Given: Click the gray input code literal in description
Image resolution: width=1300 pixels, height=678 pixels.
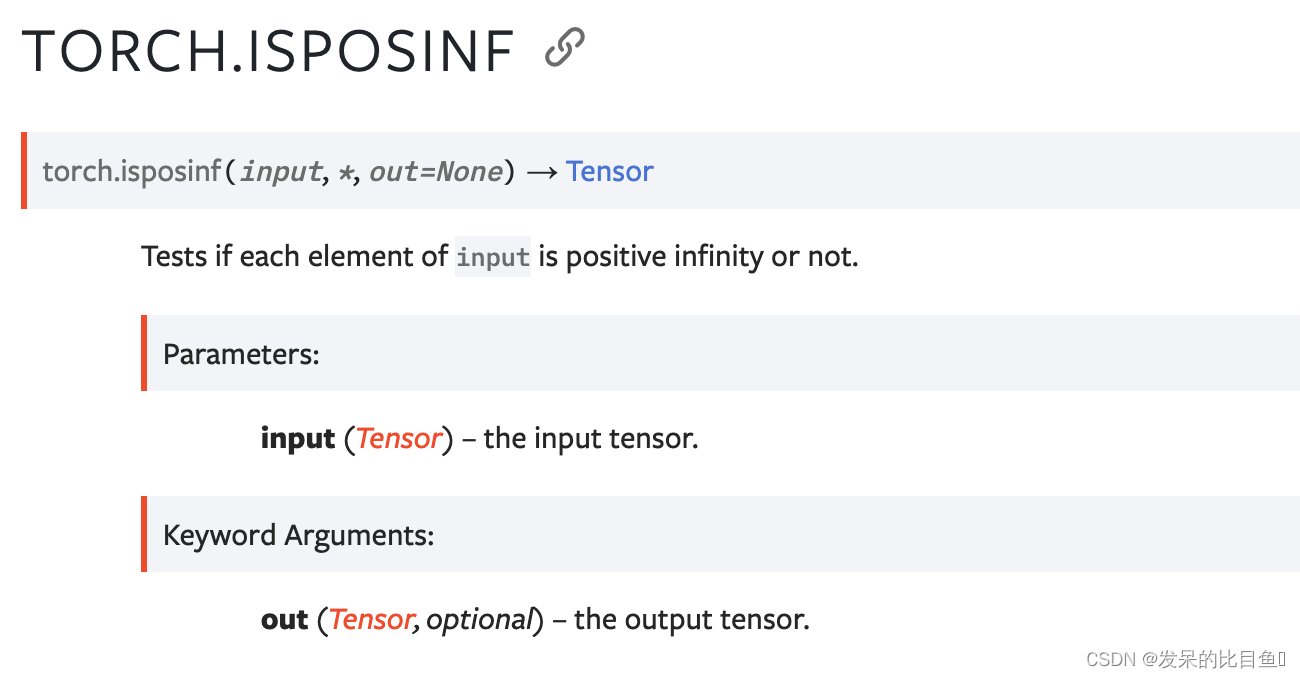Looking at the screenshot, I should (493, 257).
